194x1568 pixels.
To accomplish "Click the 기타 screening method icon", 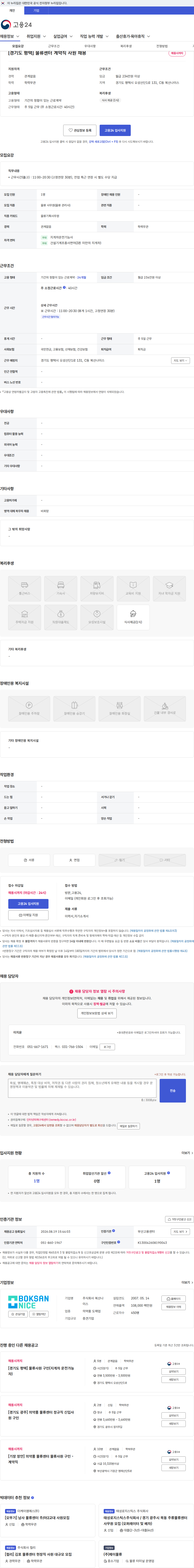I will pos(165,860).
